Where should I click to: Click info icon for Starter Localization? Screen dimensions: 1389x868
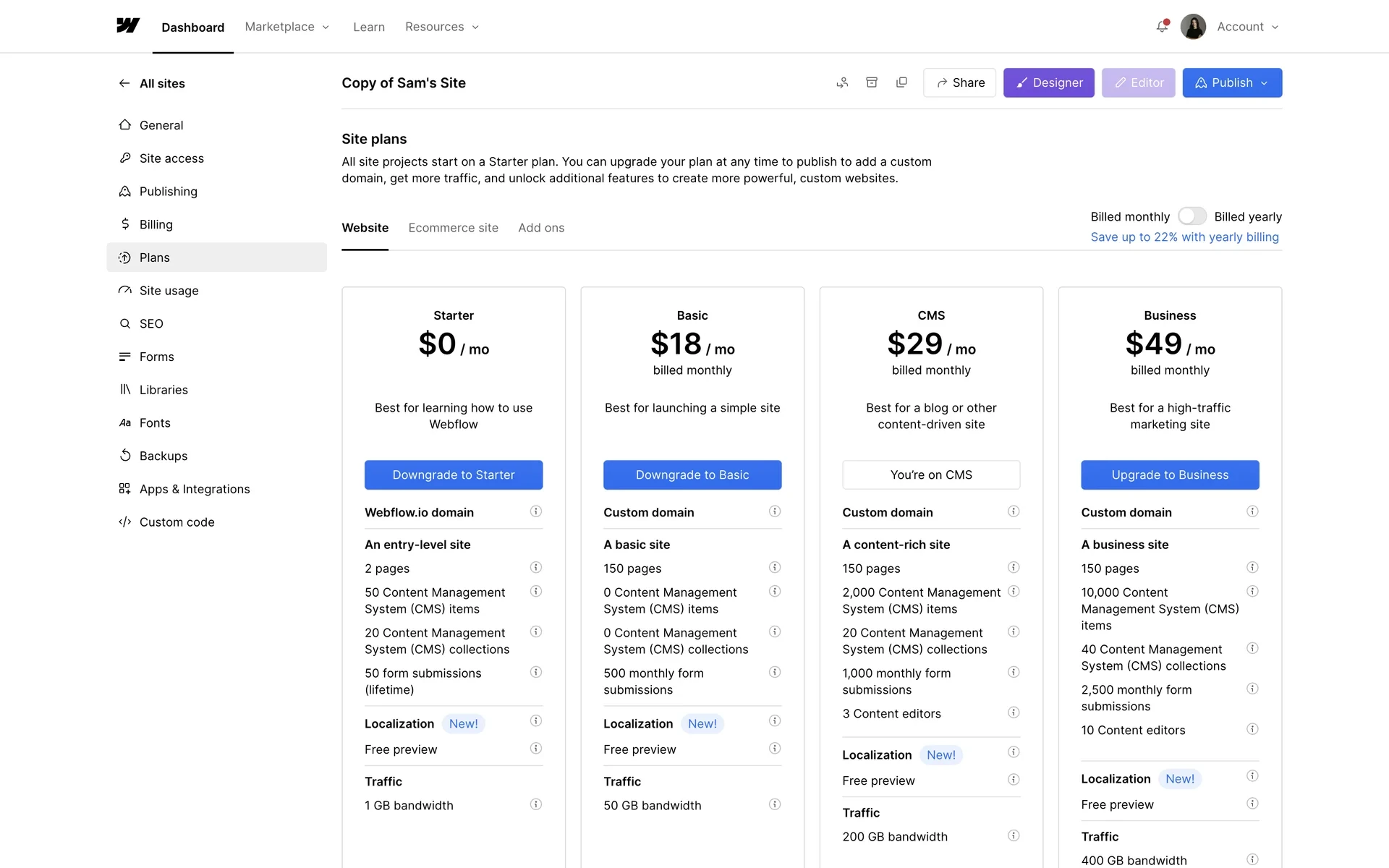pyautogui.click(x=536, y=720)
